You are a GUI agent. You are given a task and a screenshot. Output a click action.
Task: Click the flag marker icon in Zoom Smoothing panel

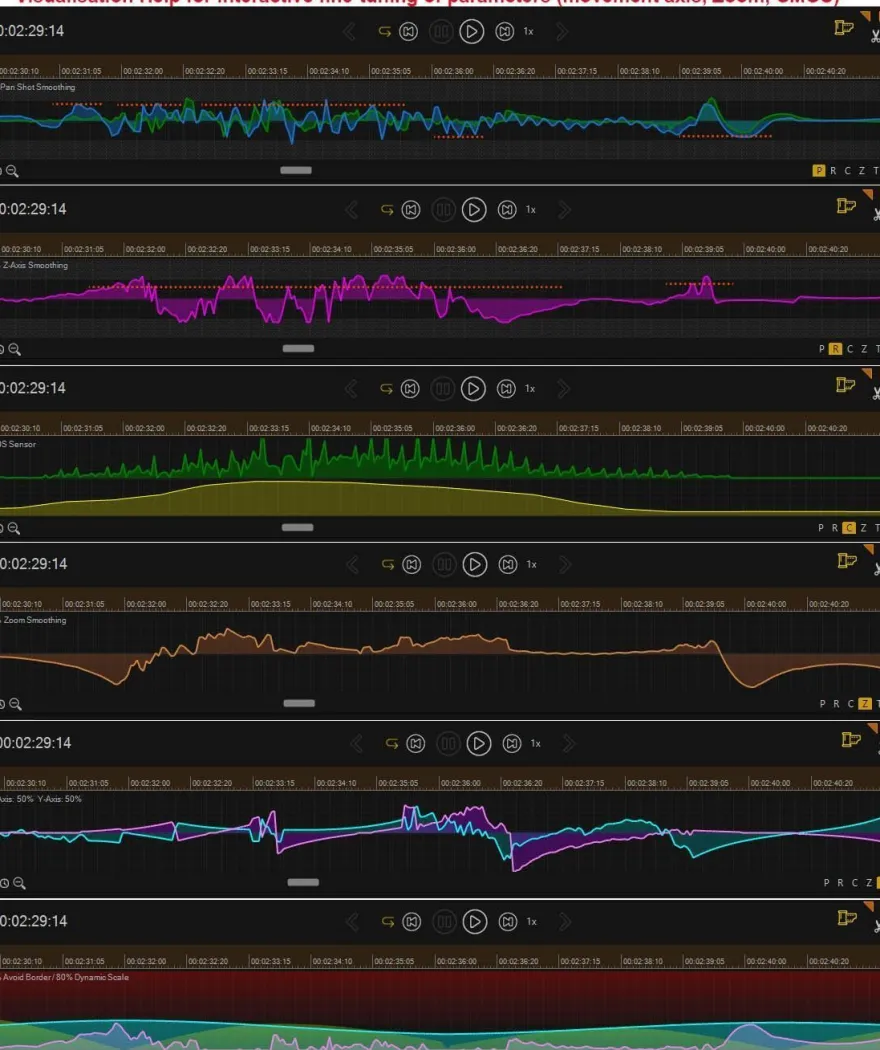point(847,560)
